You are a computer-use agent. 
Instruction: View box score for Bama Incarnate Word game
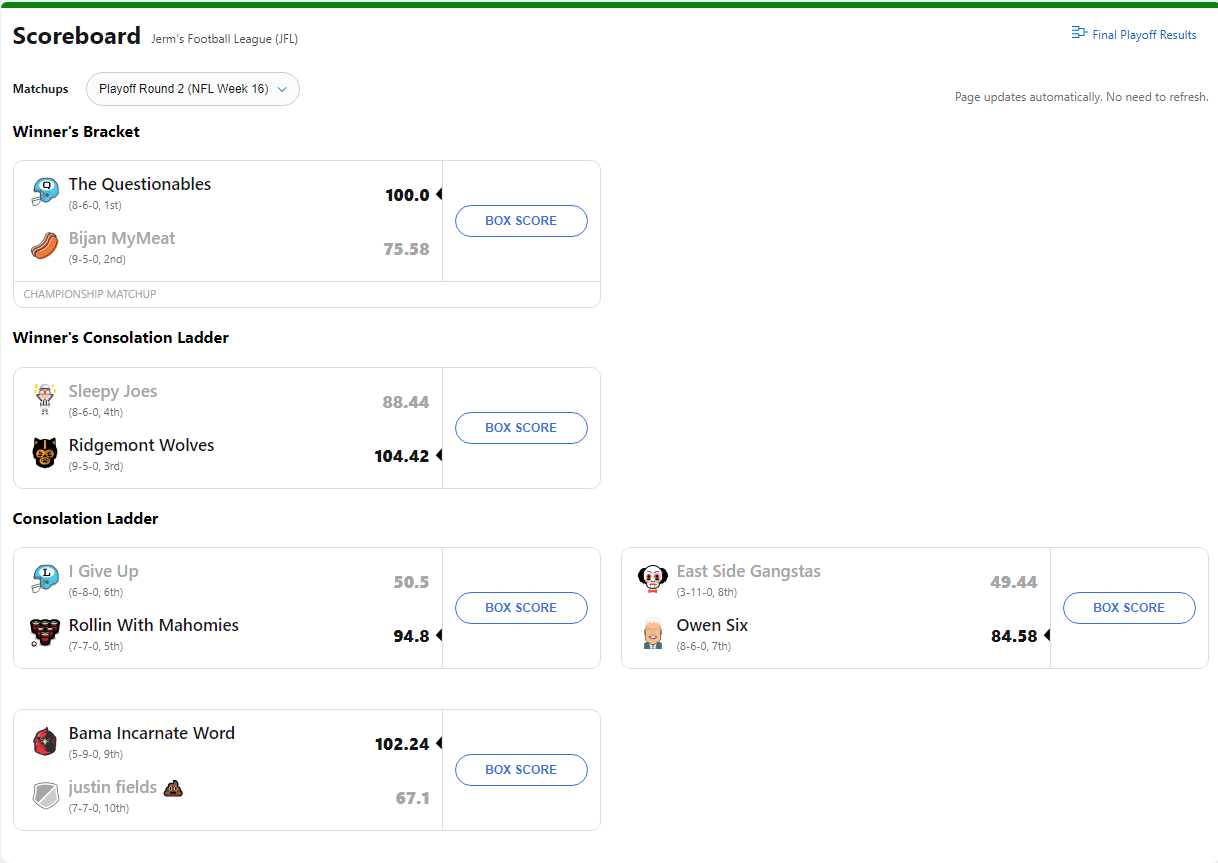tap(521, 770)
